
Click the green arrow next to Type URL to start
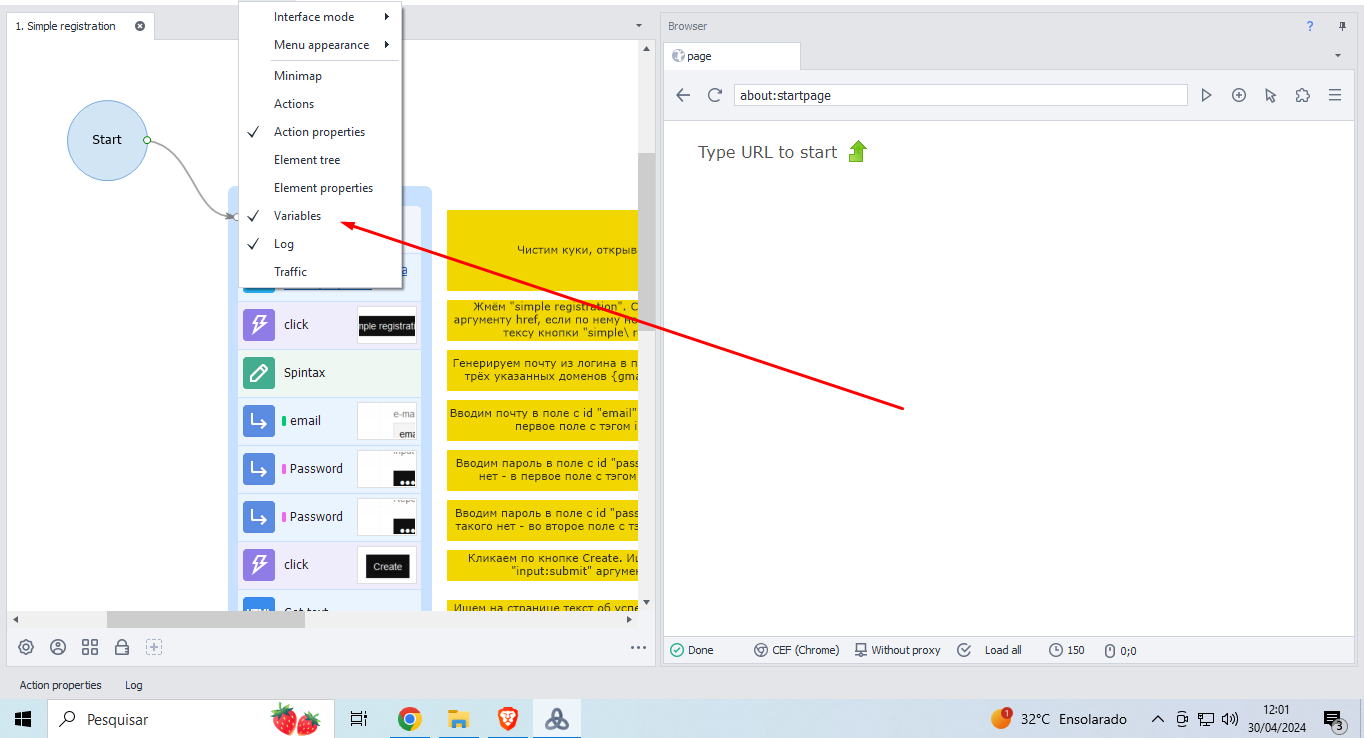[x=858, y=152]
